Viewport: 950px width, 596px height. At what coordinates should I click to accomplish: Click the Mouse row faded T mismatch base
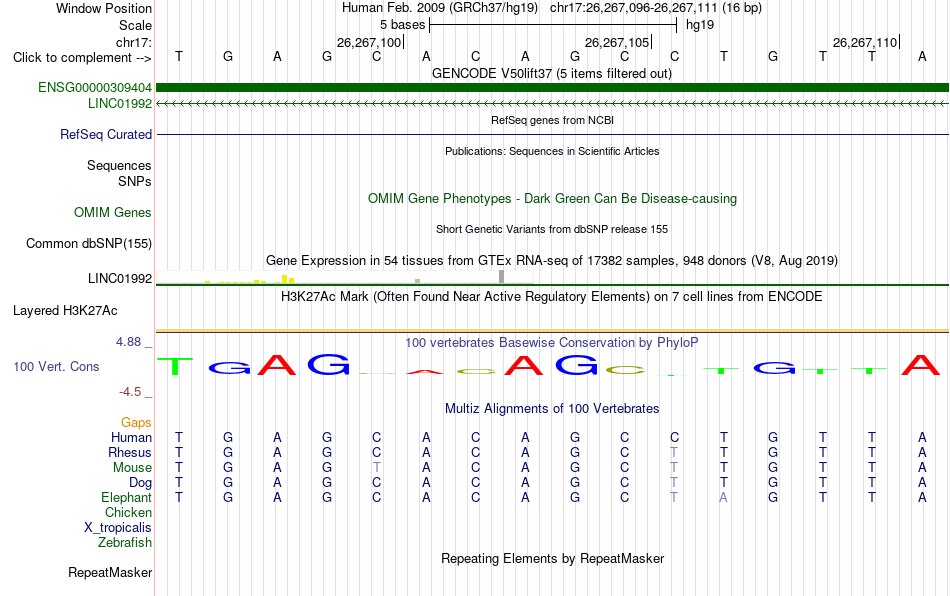click(377, 468)
